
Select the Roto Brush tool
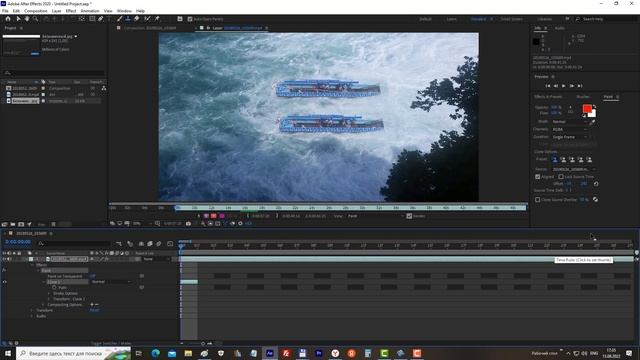click(147, 19)
